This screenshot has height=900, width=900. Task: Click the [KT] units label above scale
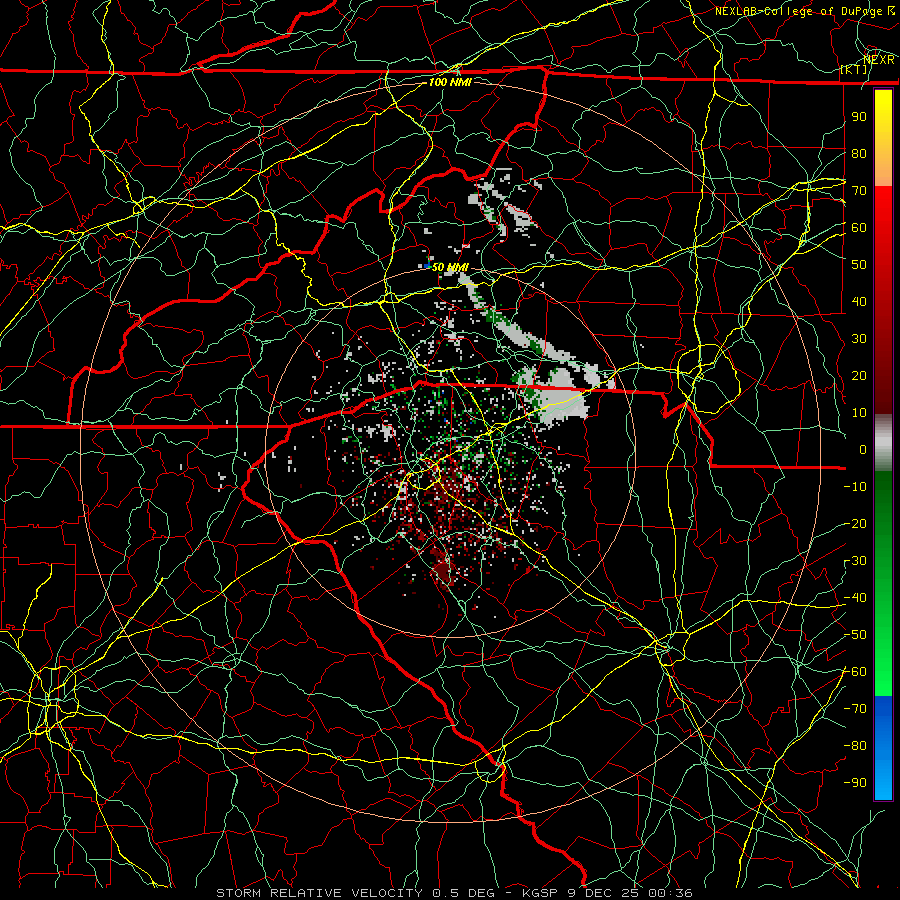pos(854,69)
